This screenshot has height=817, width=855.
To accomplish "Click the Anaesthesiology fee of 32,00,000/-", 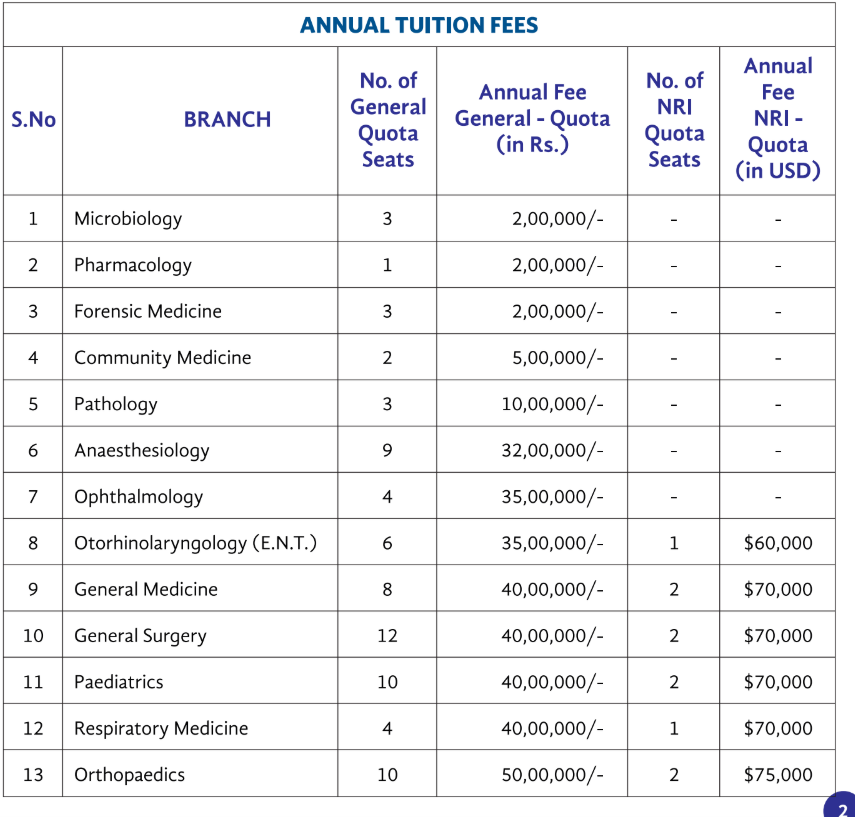I will click(552, 450).
